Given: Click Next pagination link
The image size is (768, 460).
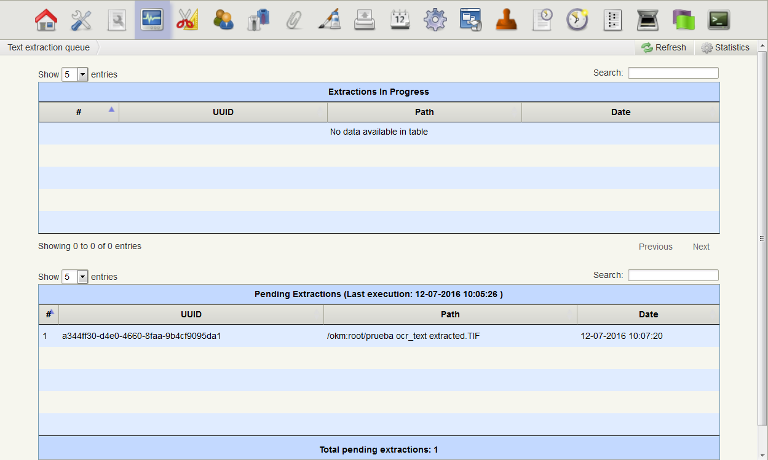Looking at the screenshot, I should [x=701, y=247].
